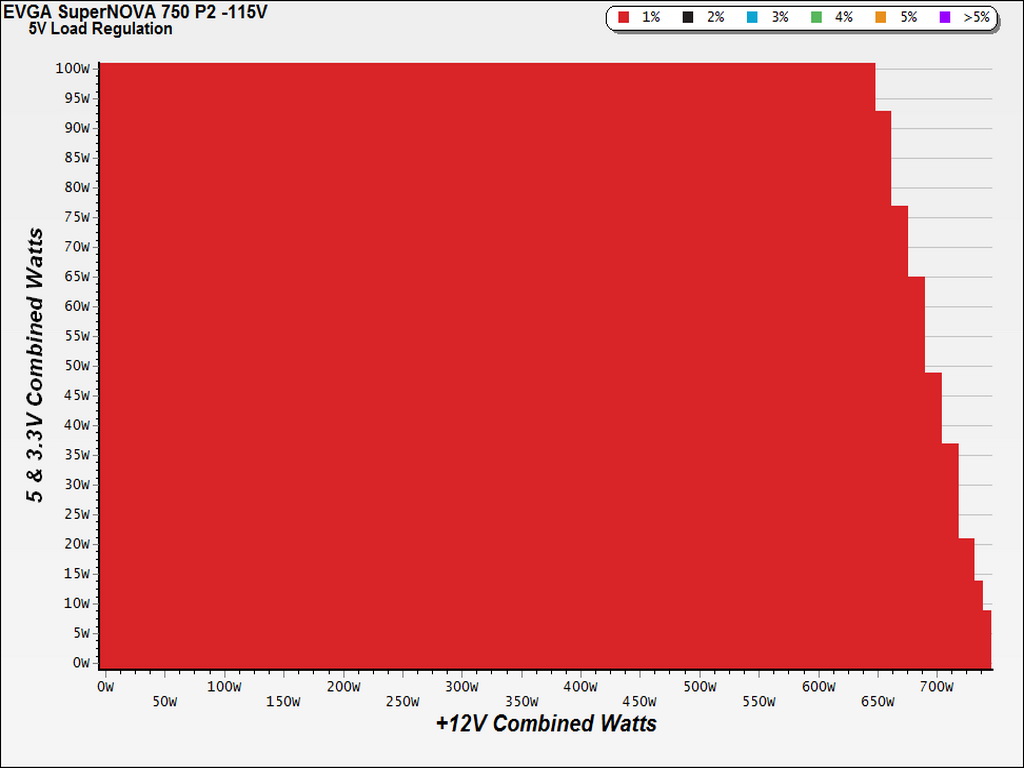Click the 25W label on the vertical axis

click(76, 514)
